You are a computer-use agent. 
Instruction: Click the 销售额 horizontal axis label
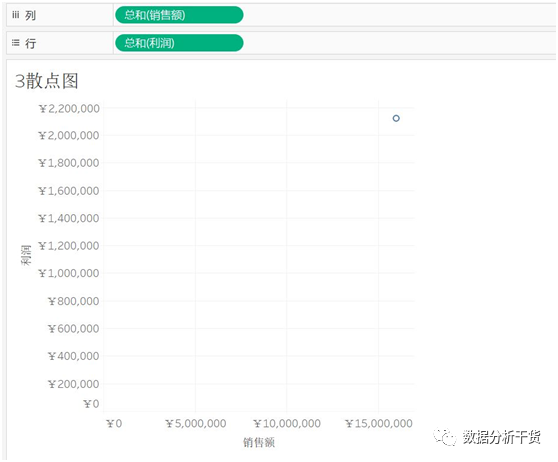pyautogui.click(x=259, y=442)
